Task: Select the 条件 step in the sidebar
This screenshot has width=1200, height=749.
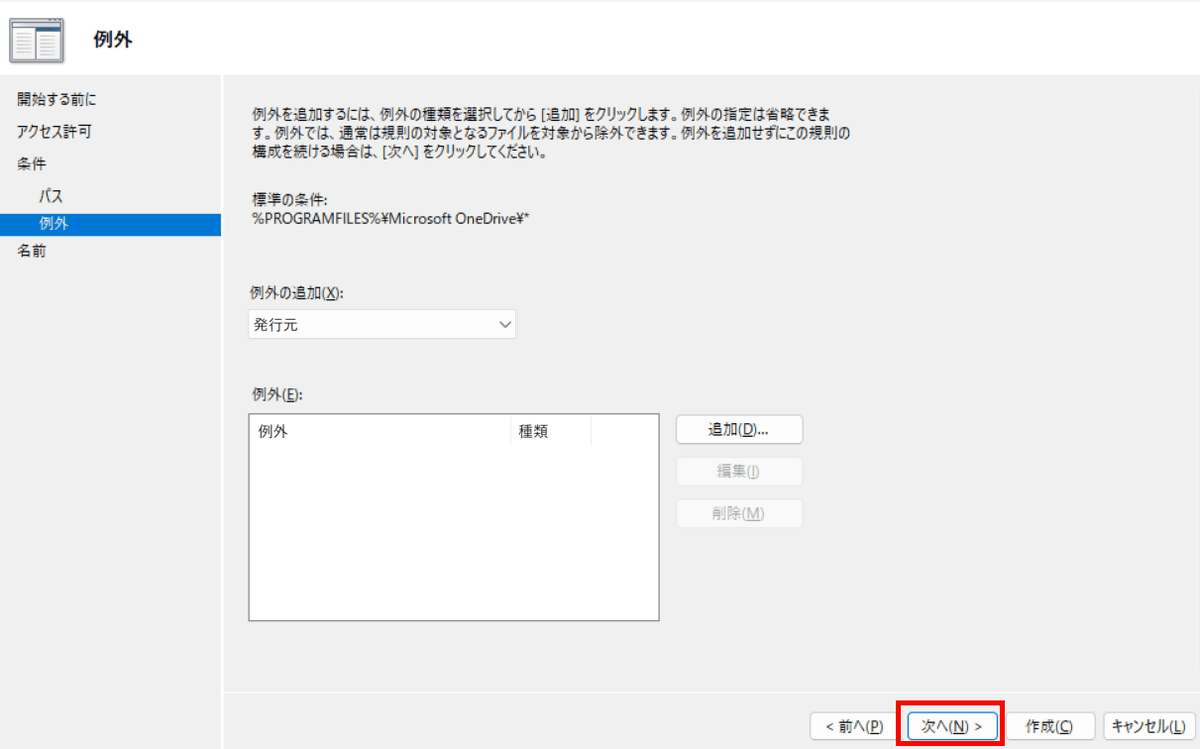Action: 31,163
